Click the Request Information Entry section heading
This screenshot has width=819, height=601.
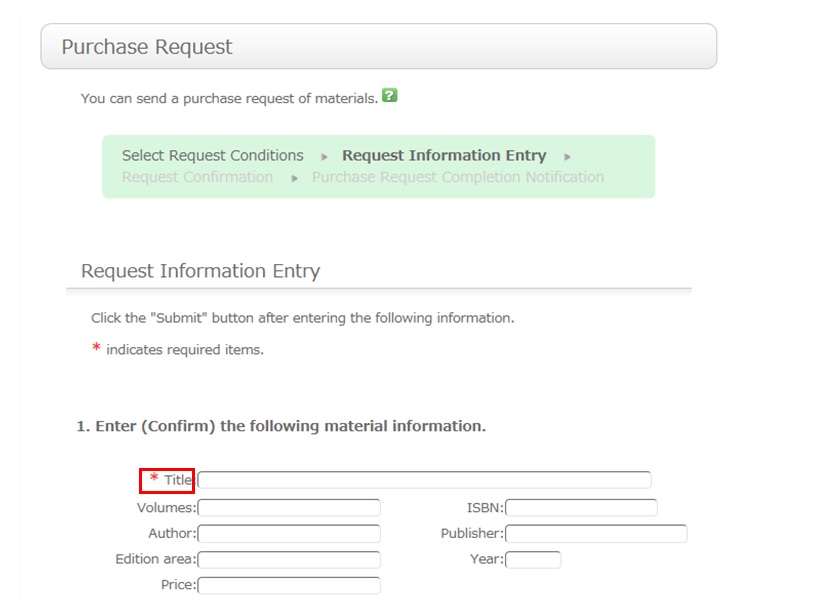click(x=200, y=271)
